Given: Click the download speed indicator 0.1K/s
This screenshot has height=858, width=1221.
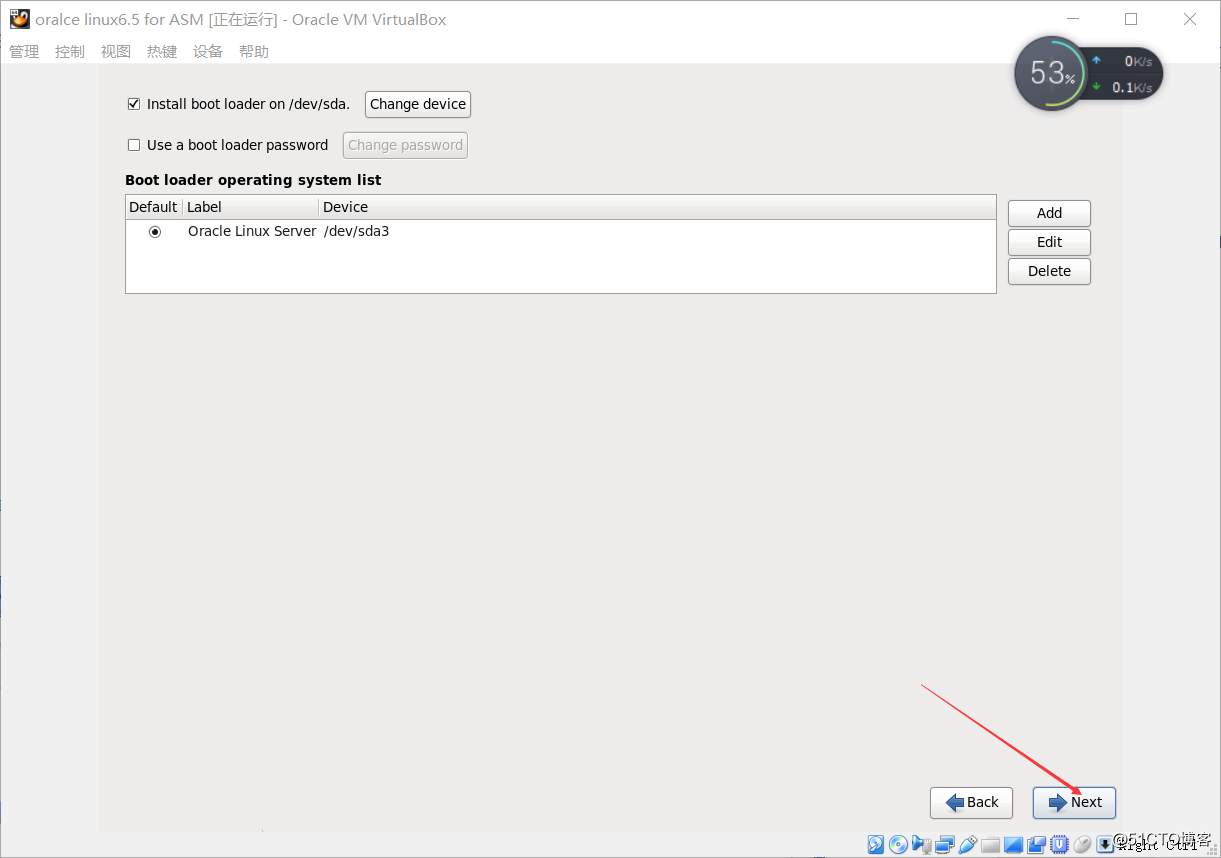Looking at the screenshot, I should (1122, 87).
